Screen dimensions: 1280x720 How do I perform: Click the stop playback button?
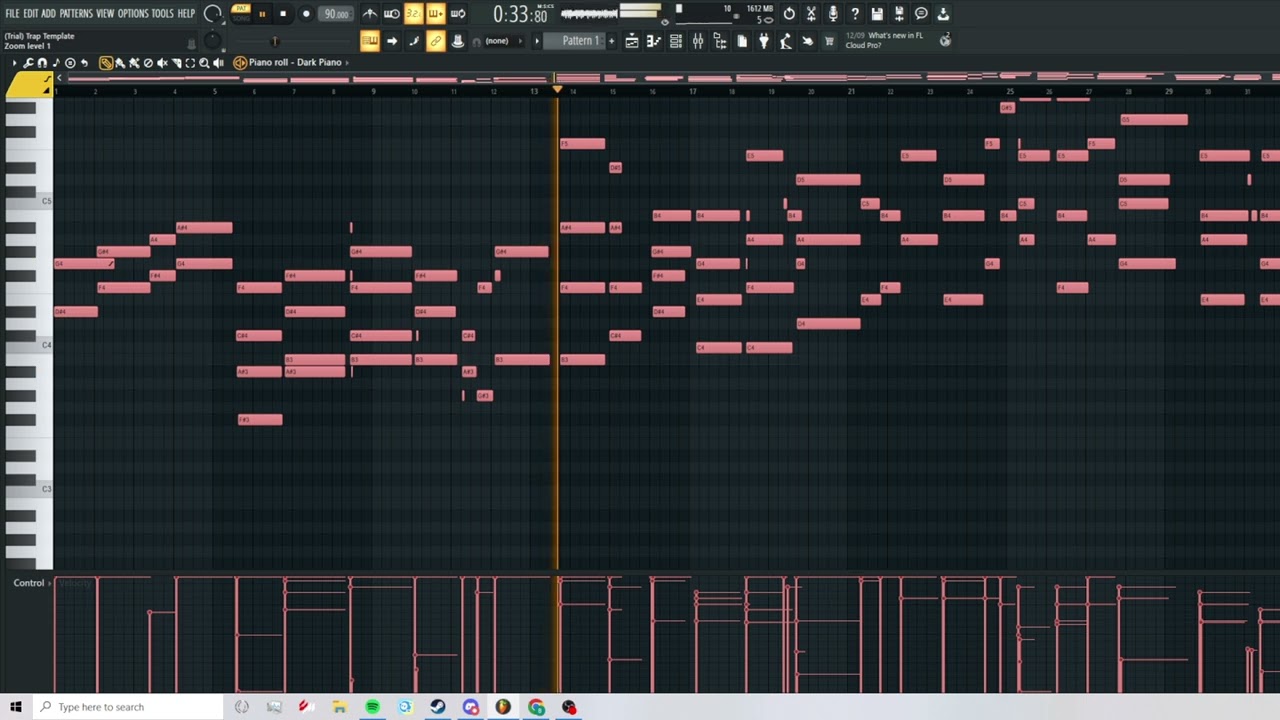pyautogui.click(x=283, y=14)
